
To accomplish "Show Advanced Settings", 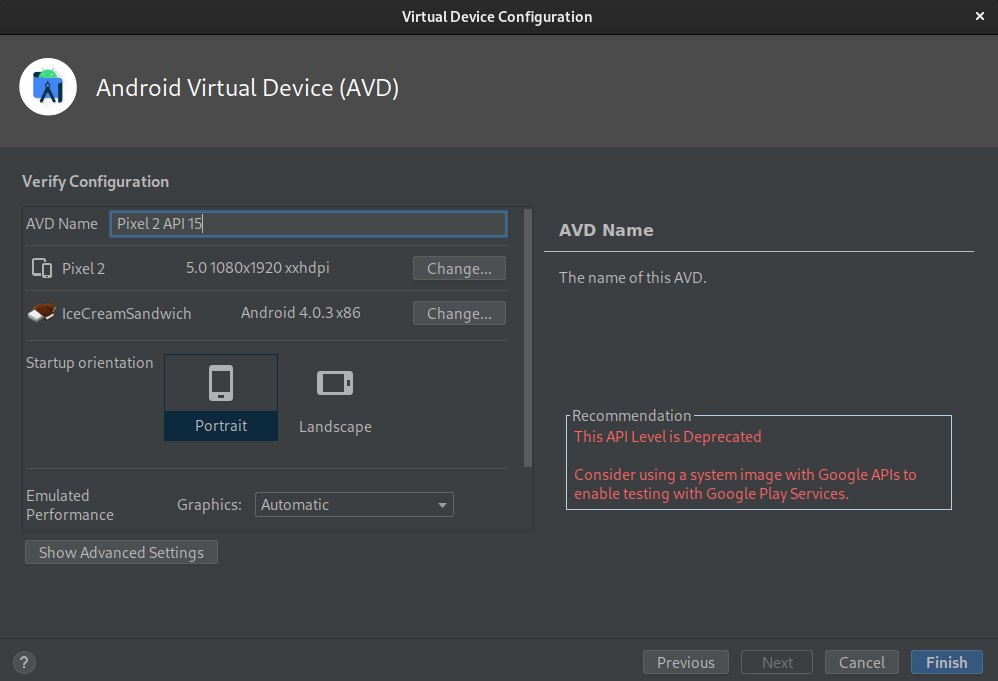I will [x=121, y=552].
